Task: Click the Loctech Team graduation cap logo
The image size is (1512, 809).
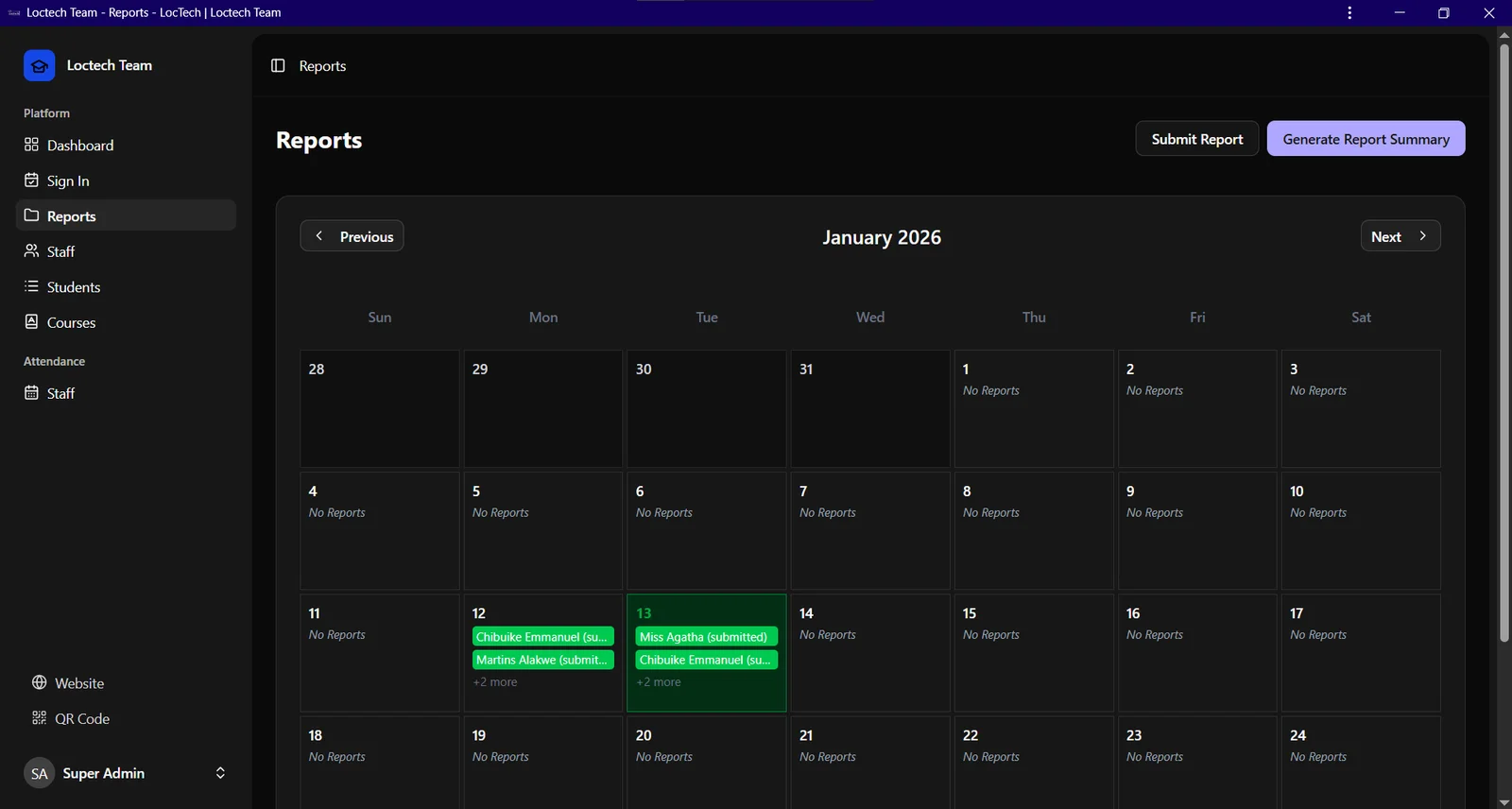Action: [39, 65]
